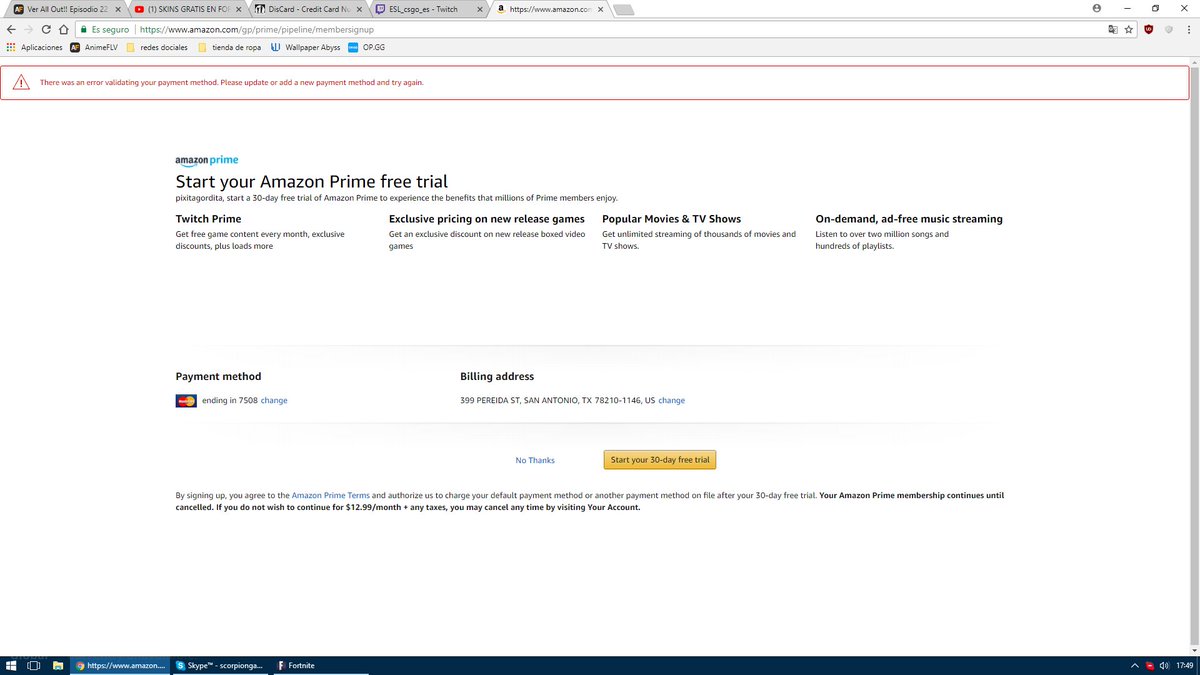
Task: Close the DisCard tab
Action: tap(358, 9)
